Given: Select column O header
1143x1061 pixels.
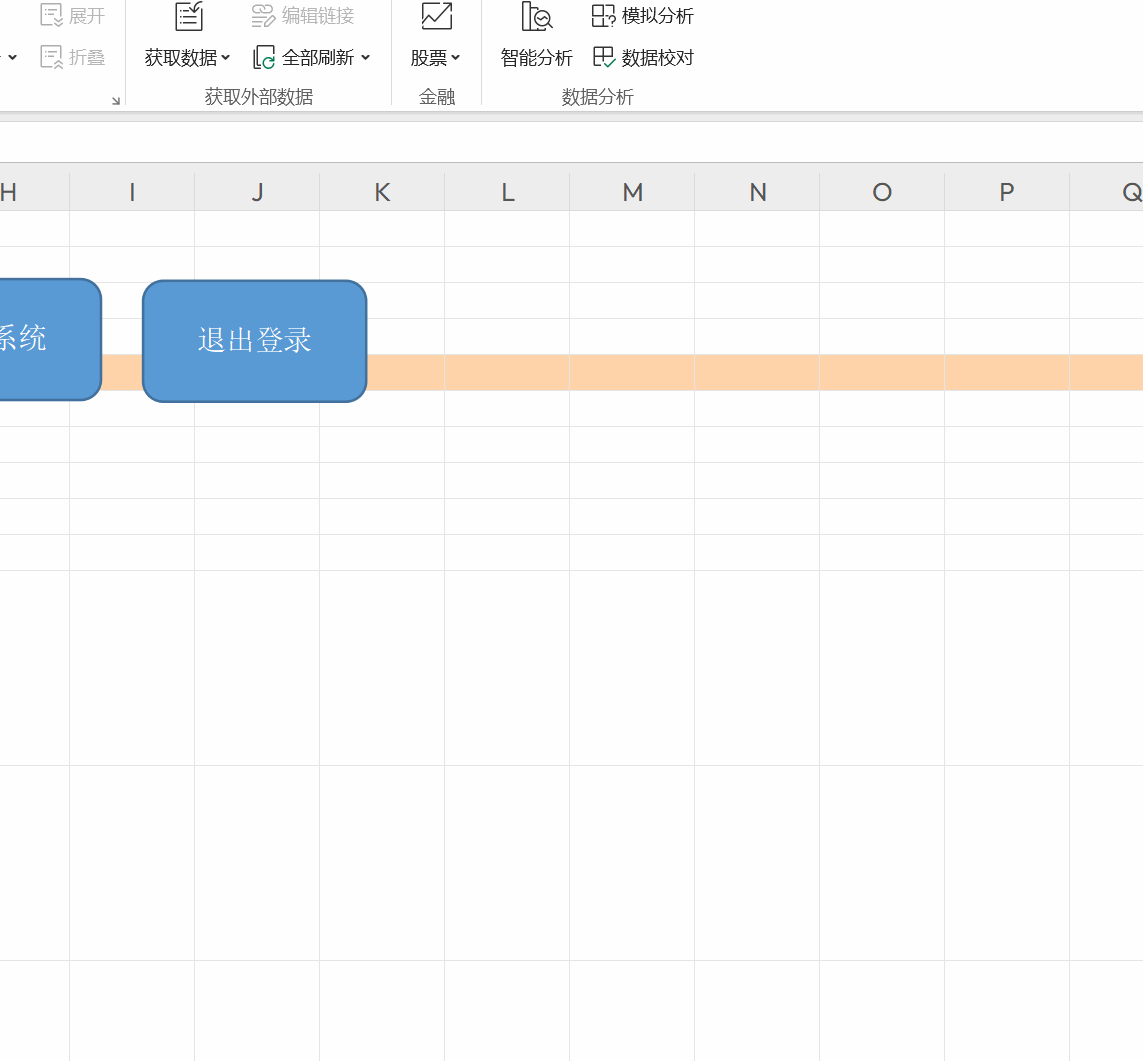Looking at the screenshot, I should coord(882,192).
